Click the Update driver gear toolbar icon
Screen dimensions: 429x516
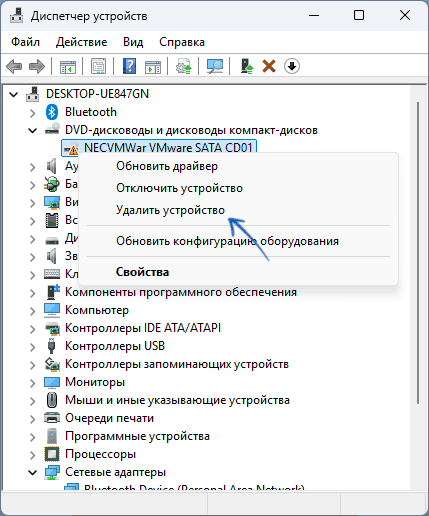[184, 66]
